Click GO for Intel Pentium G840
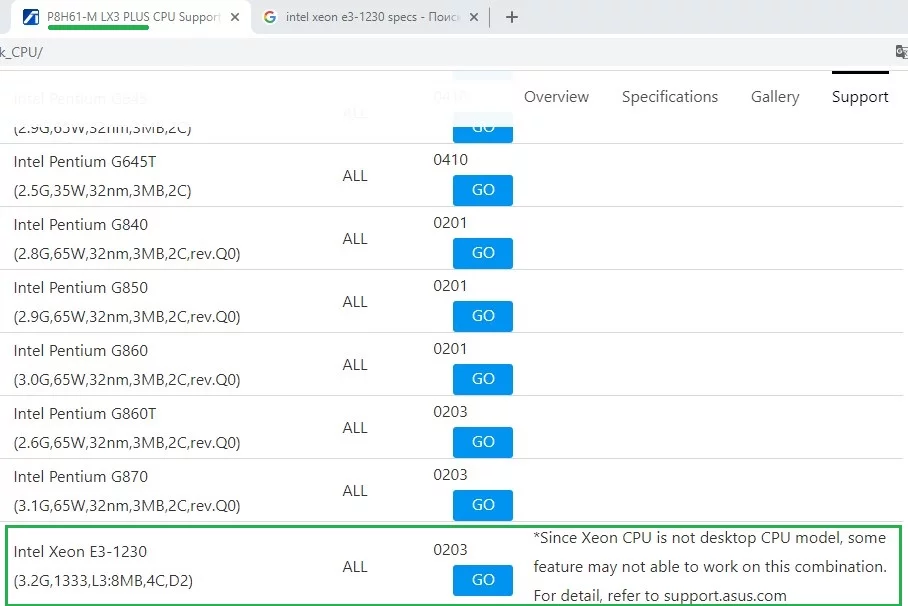908x606 pixels. pyautogui.click(x=482, y=253)
